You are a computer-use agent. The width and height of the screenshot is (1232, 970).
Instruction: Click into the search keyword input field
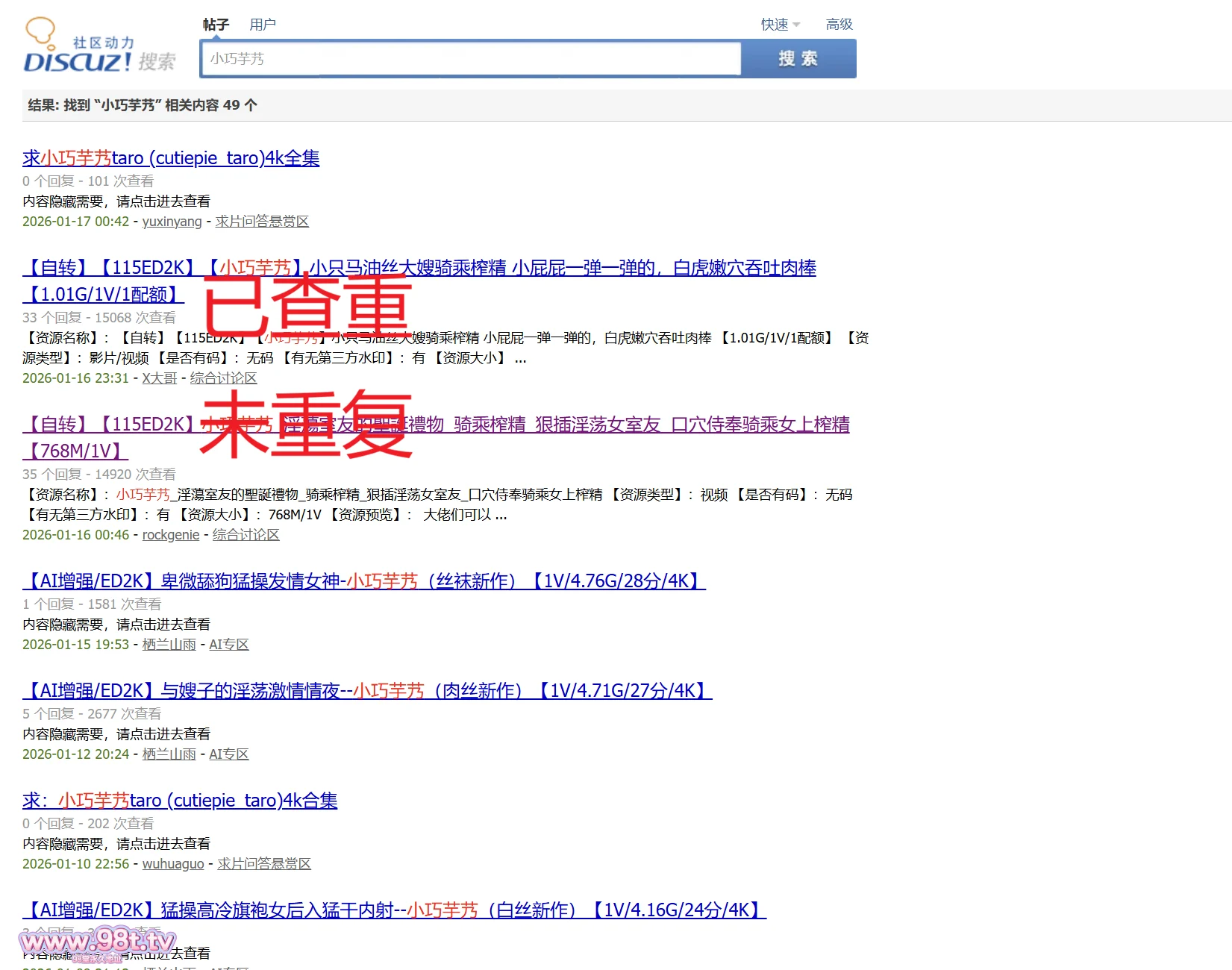tap(470, 59)
